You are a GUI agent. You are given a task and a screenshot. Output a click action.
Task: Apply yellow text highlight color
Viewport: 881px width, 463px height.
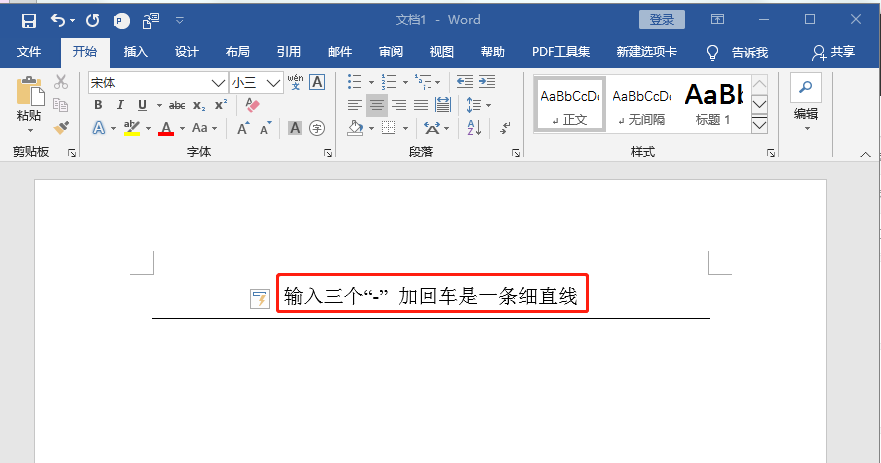point(132,128)
